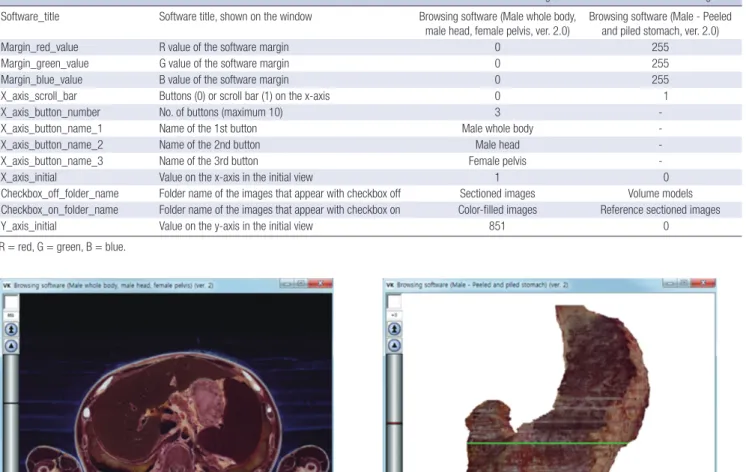The image size is (746, 472).
Task: Click jump-to-top arrow in whole body window
Action: point(11,329)
